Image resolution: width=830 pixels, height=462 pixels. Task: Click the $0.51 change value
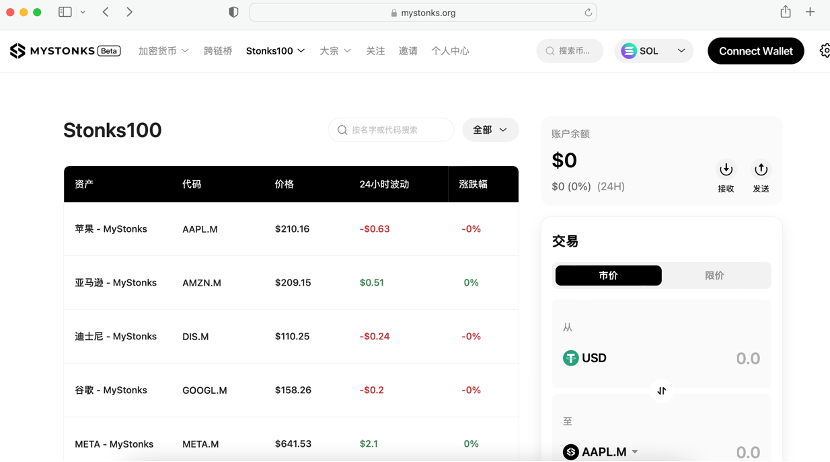[x=372, y=283]
